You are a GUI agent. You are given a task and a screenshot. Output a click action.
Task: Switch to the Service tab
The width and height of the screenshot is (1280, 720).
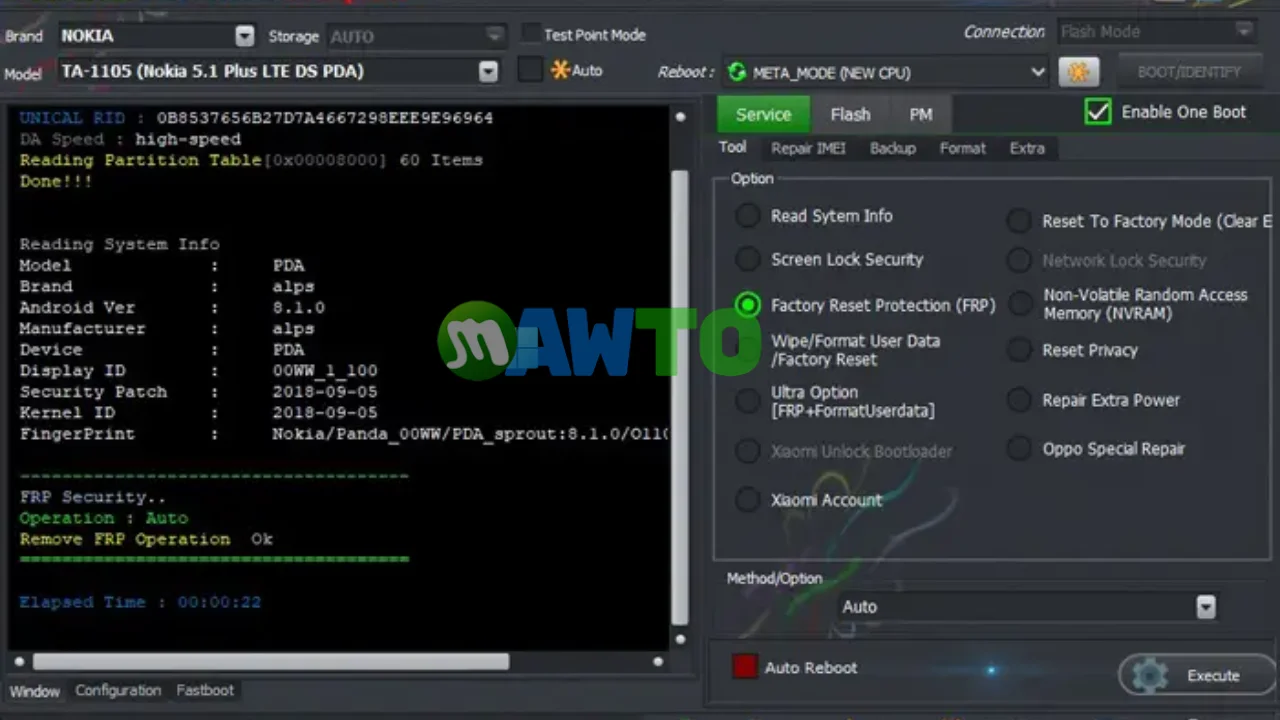coord(764,115)
